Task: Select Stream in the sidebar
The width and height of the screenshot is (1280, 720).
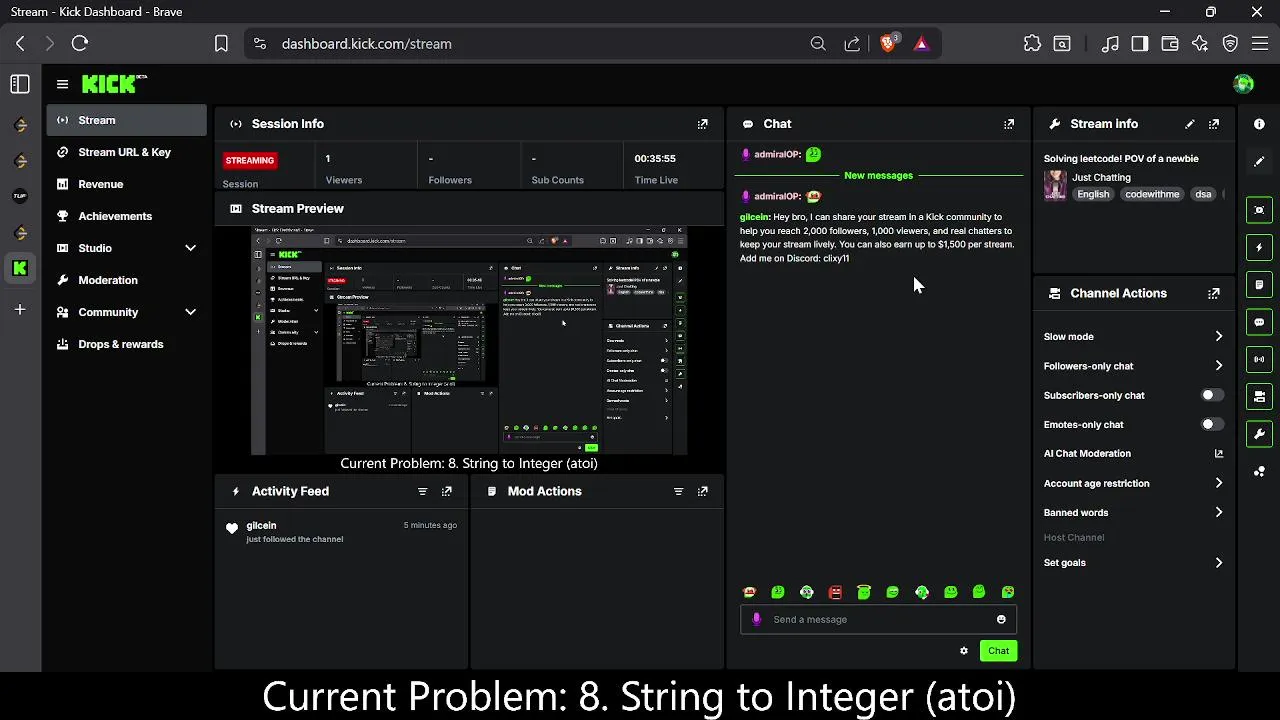Action: point(127,120)
